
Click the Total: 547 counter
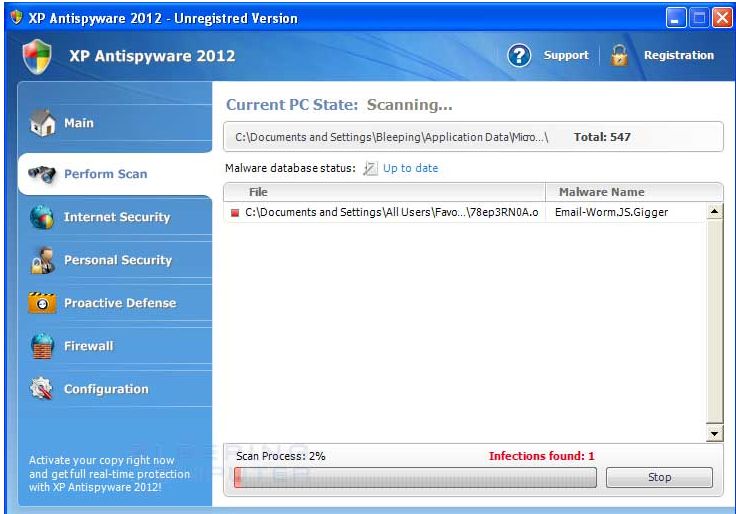[602, 137]
